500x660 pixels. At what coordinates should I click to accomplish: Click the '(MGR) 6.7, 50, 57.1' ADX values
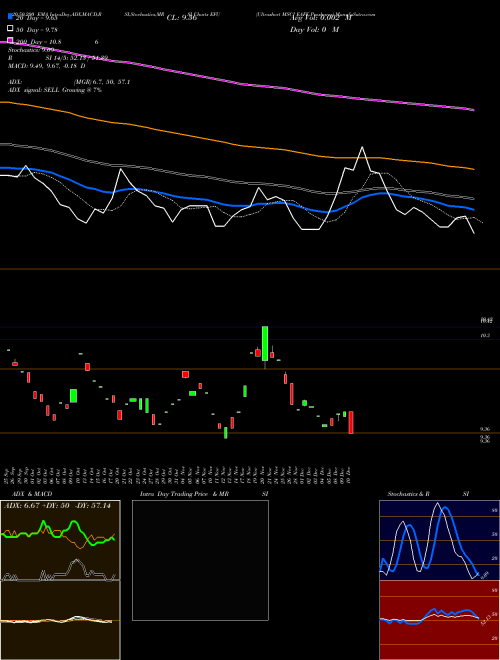[101, 82]
